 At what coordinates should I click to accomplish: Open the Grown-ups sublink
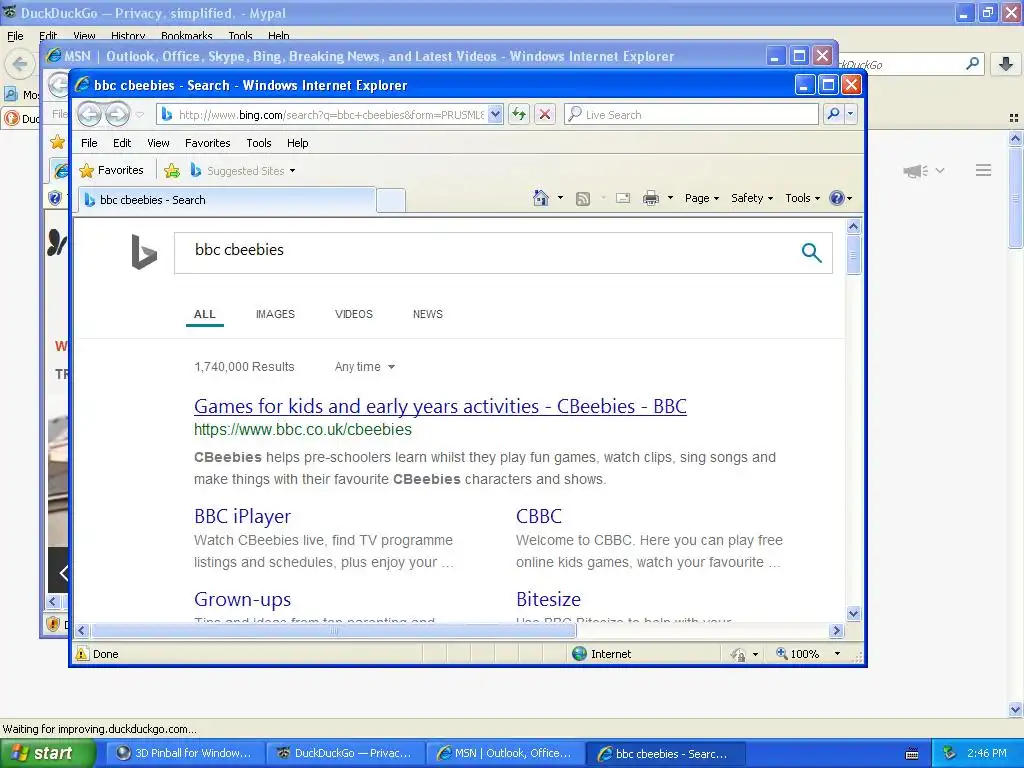[242, 599]
